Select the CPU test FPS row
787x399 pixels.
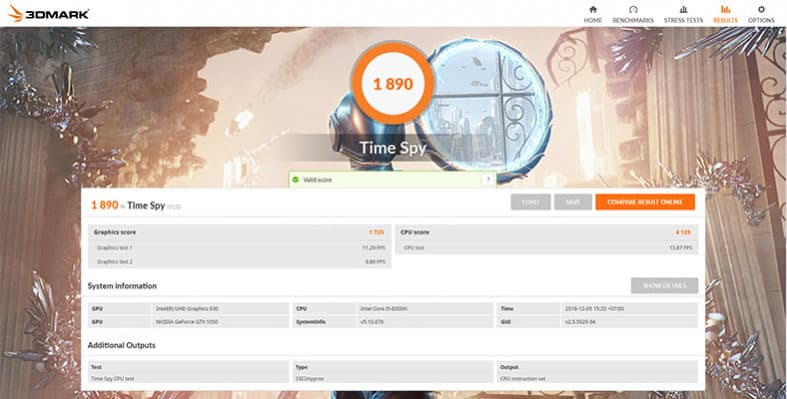tap(546, 248)
